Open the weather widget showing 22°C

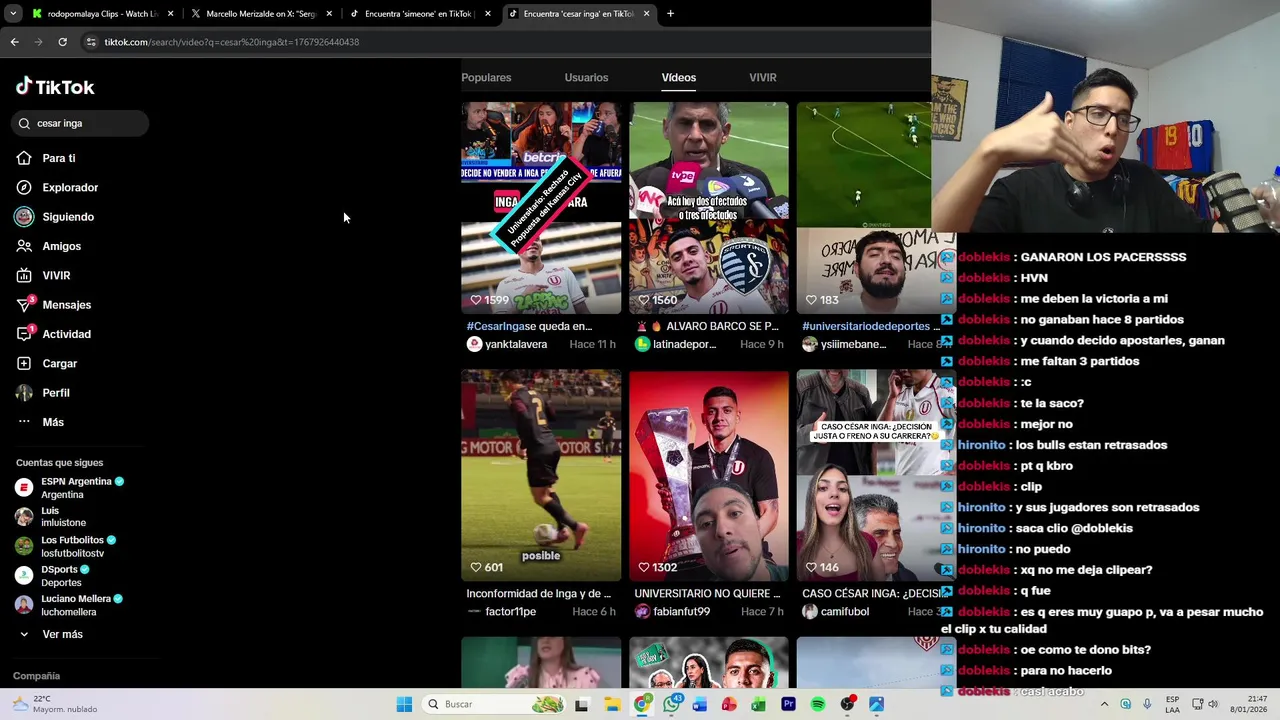pos(55,704)
